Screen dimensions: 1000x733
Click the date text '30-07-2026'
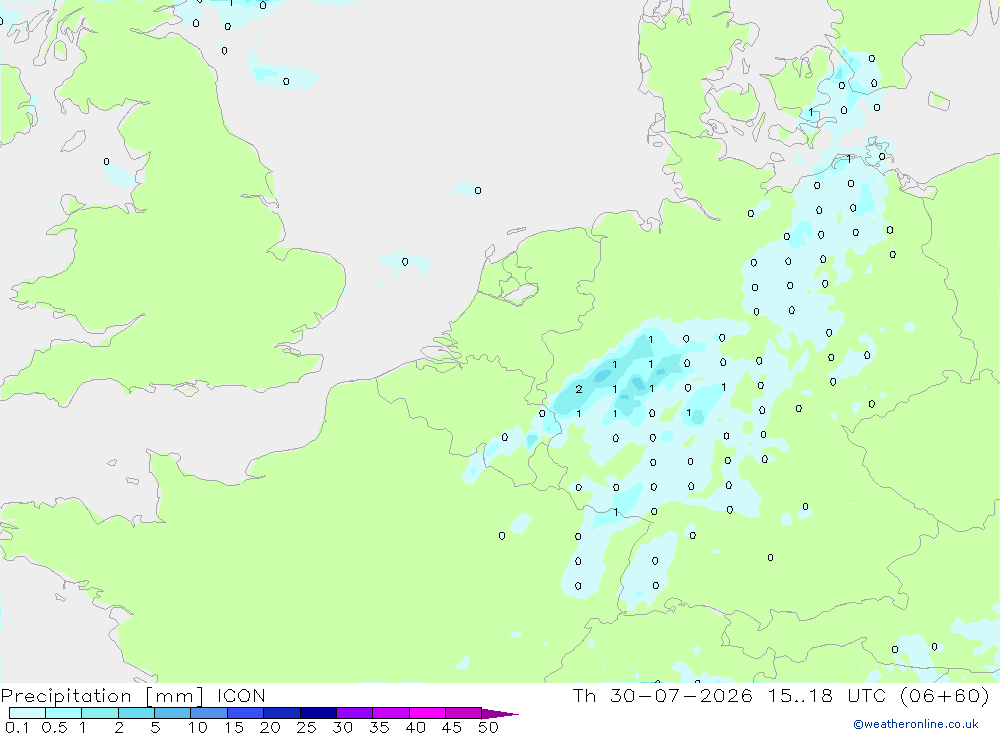681,695
